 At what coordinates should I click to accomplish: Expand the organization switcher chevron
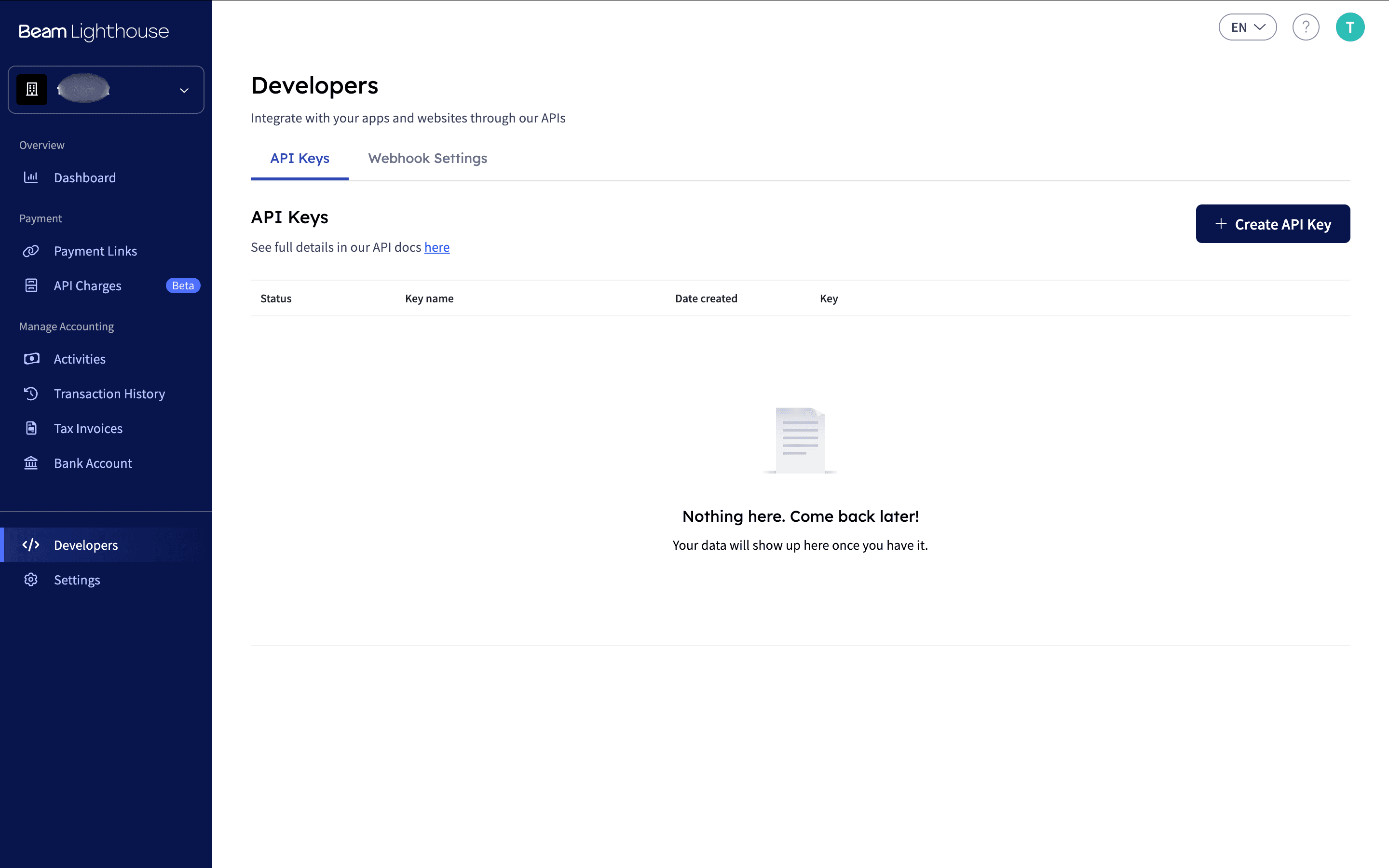(184, 90)
